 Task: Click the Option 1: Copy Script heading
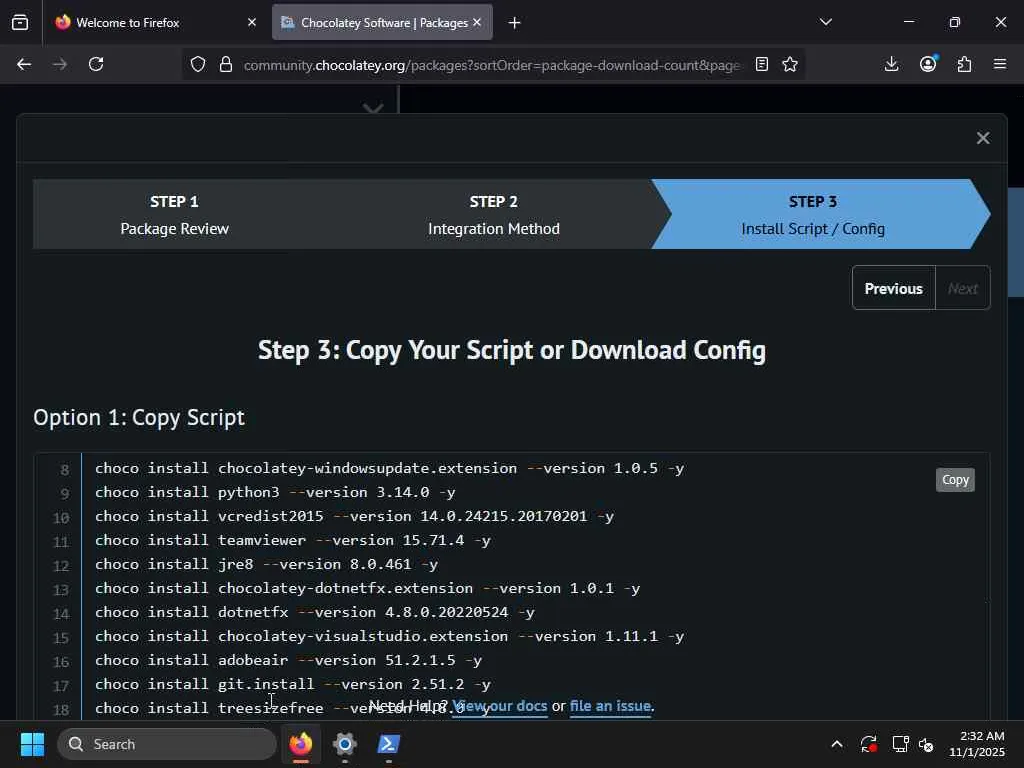[x=139, y=418]
